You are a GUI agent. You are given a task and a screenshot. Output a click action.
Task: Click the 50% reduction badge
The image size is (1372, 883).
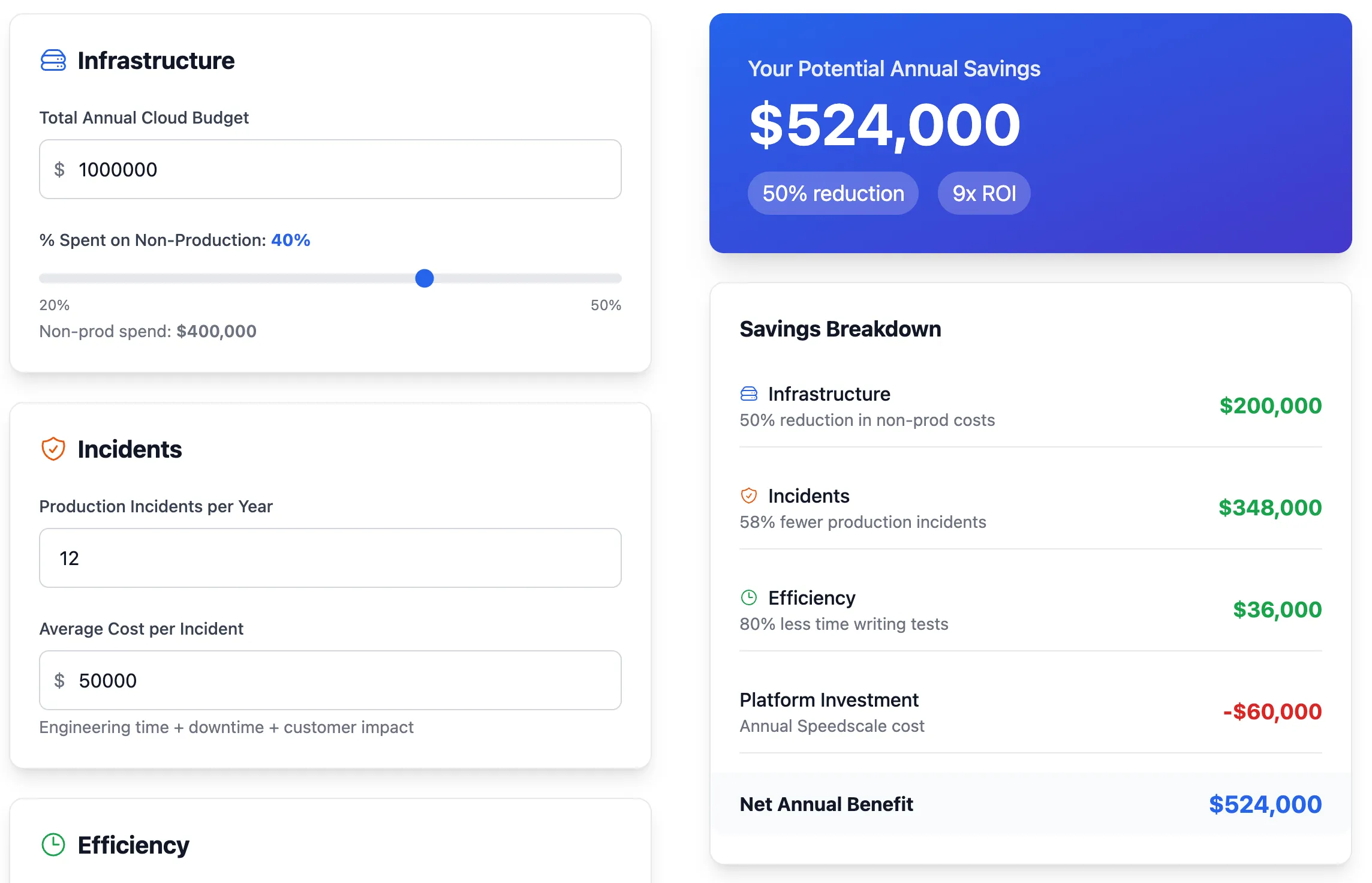click(833, 194)
